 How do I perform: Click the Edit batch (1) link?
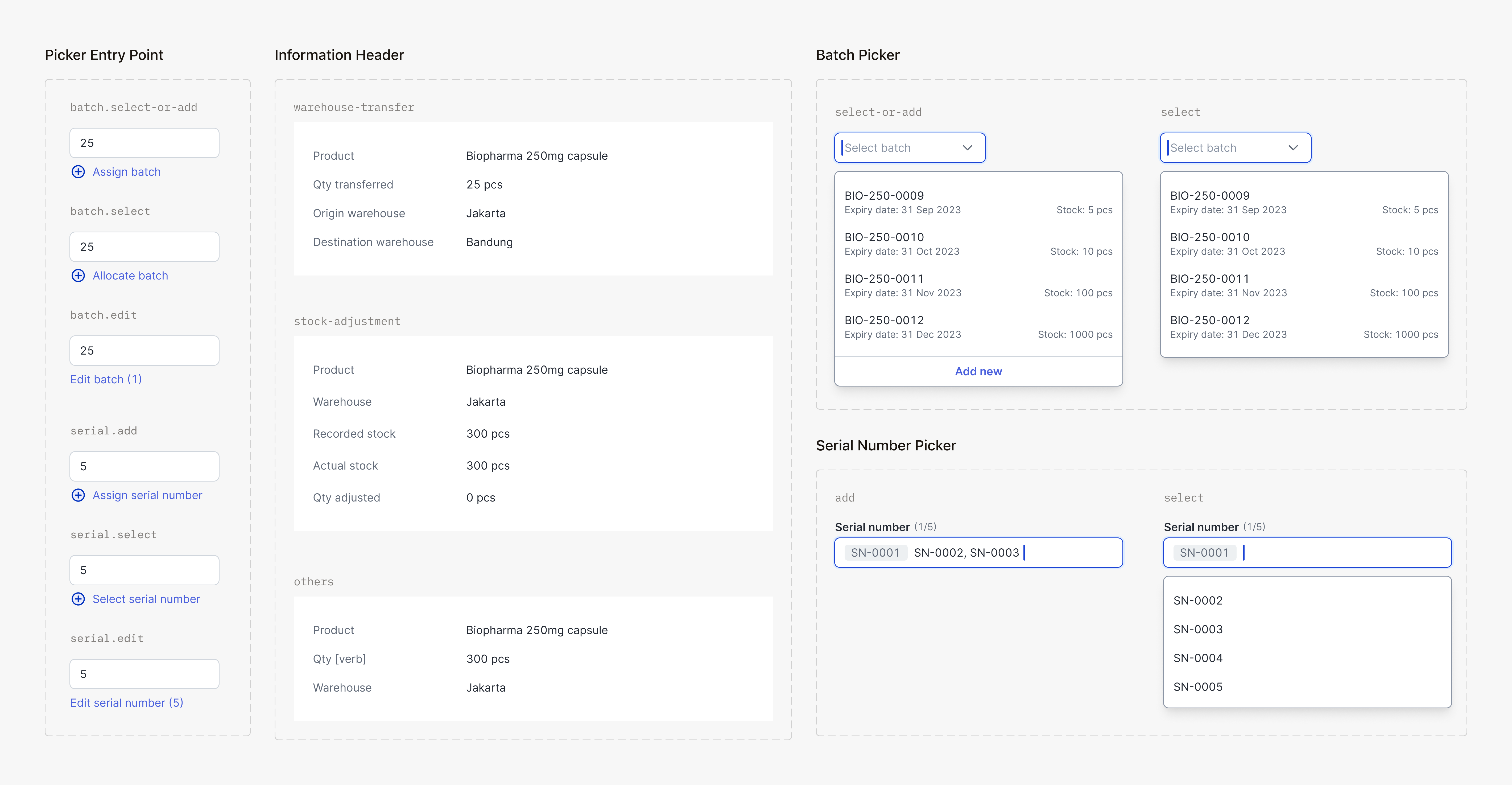pyautogui.click(x=106, y=379)
